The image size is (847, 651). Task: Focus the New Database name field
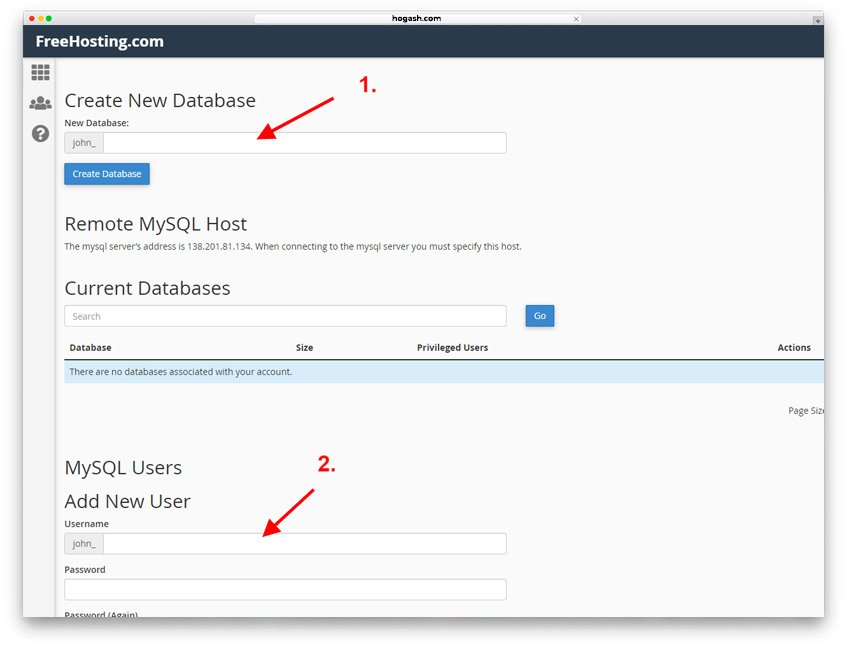(305, 143)
